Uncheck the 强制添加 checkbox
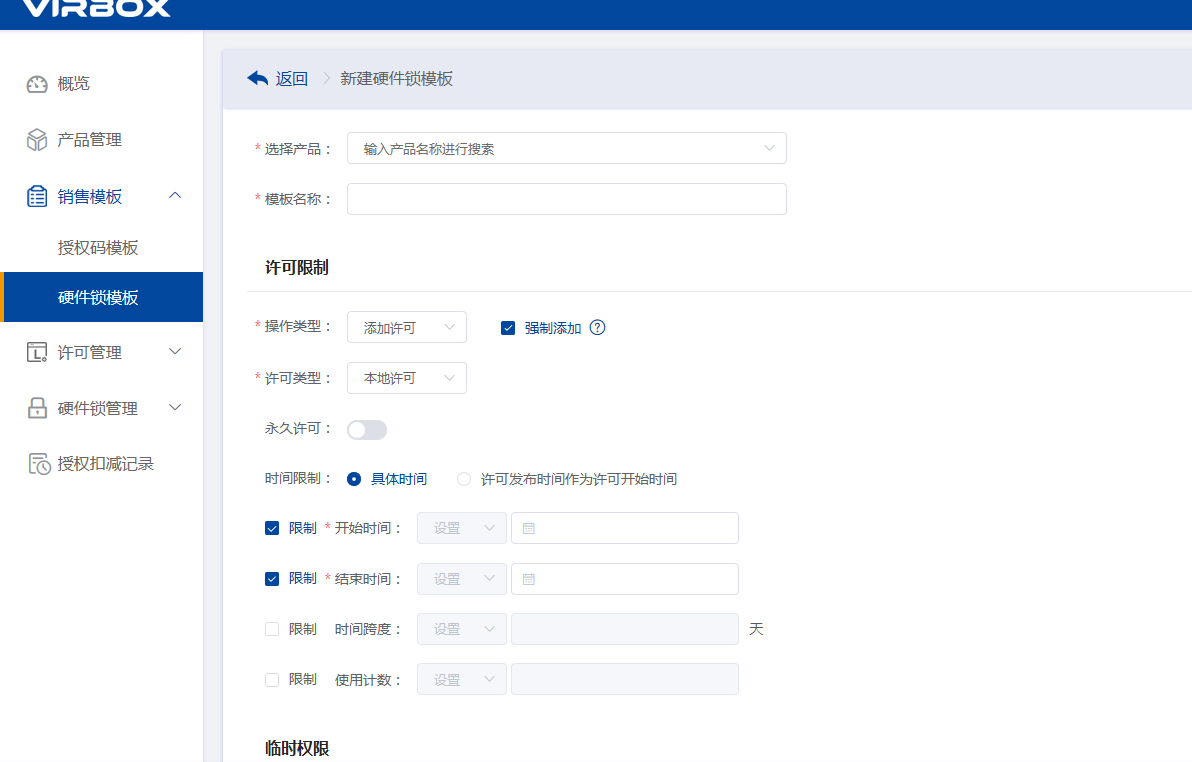Image resolution: width=1192 pixels, height=762 pixels. coord(508,328)
